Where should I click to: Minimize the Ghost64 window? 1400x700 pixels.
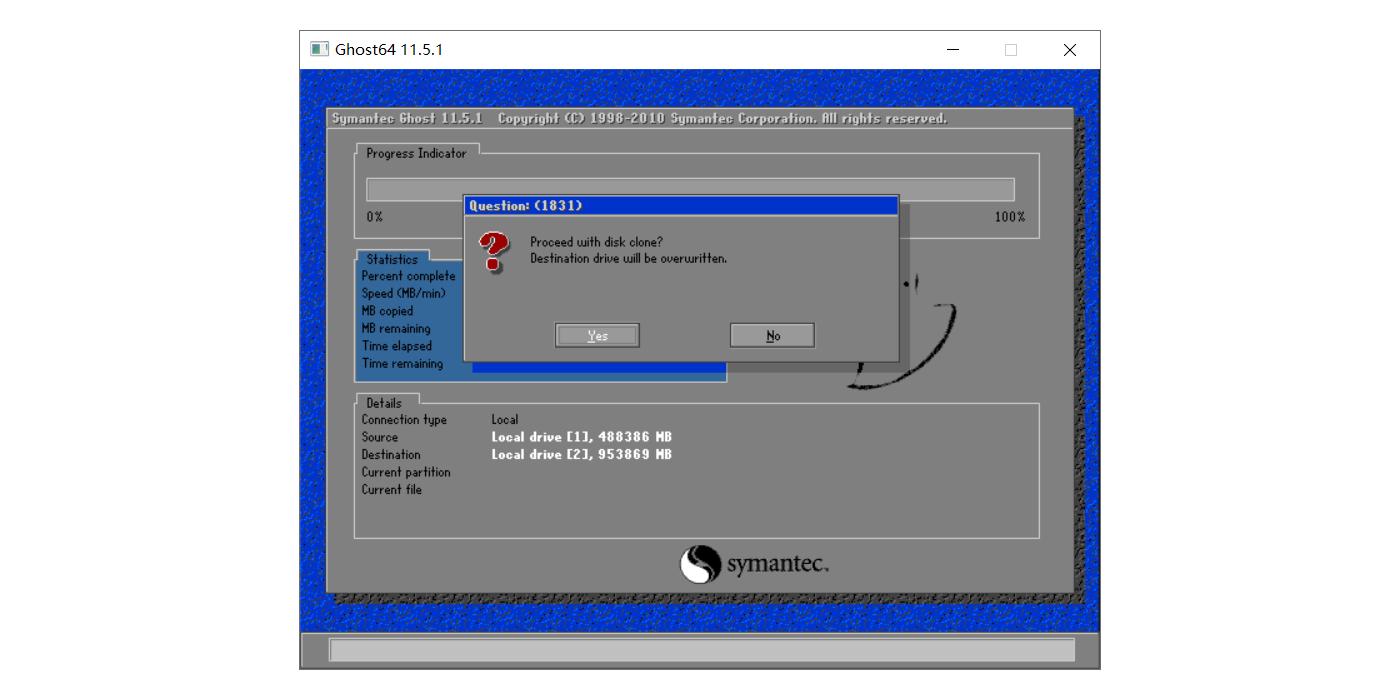(953, 50)
